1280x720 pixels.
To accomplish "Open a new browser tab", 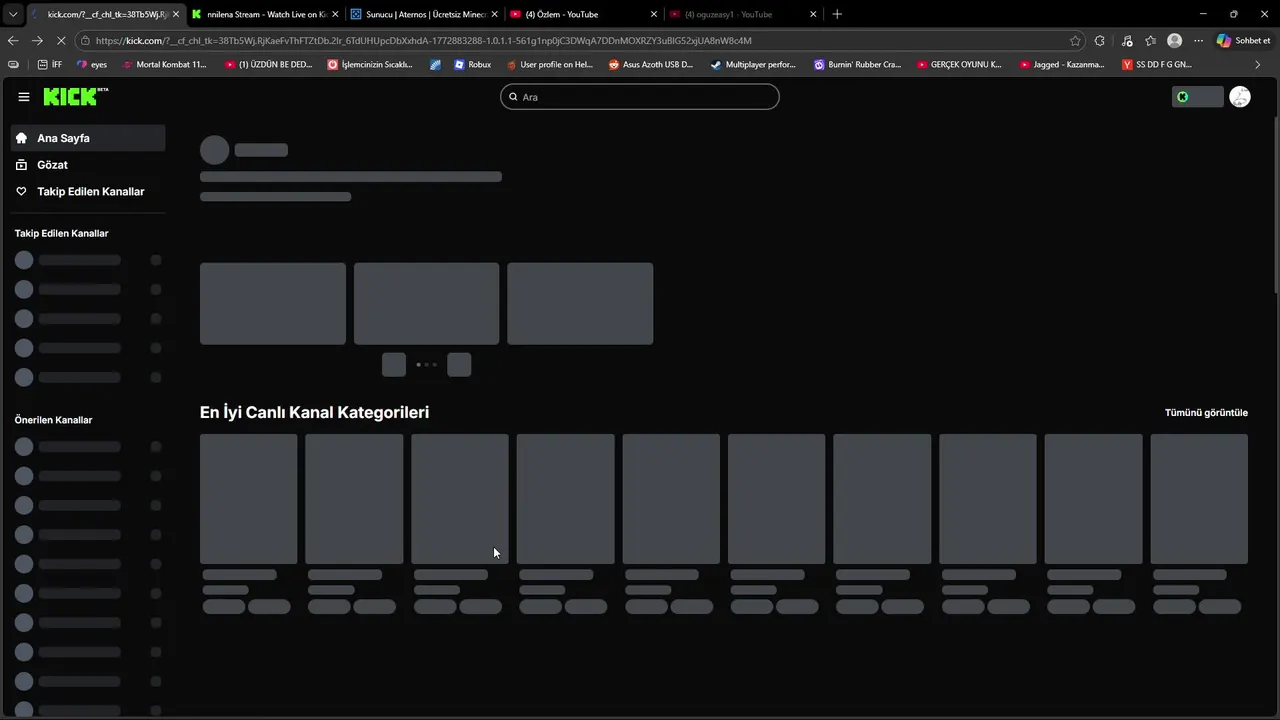I will coord(837,14).
